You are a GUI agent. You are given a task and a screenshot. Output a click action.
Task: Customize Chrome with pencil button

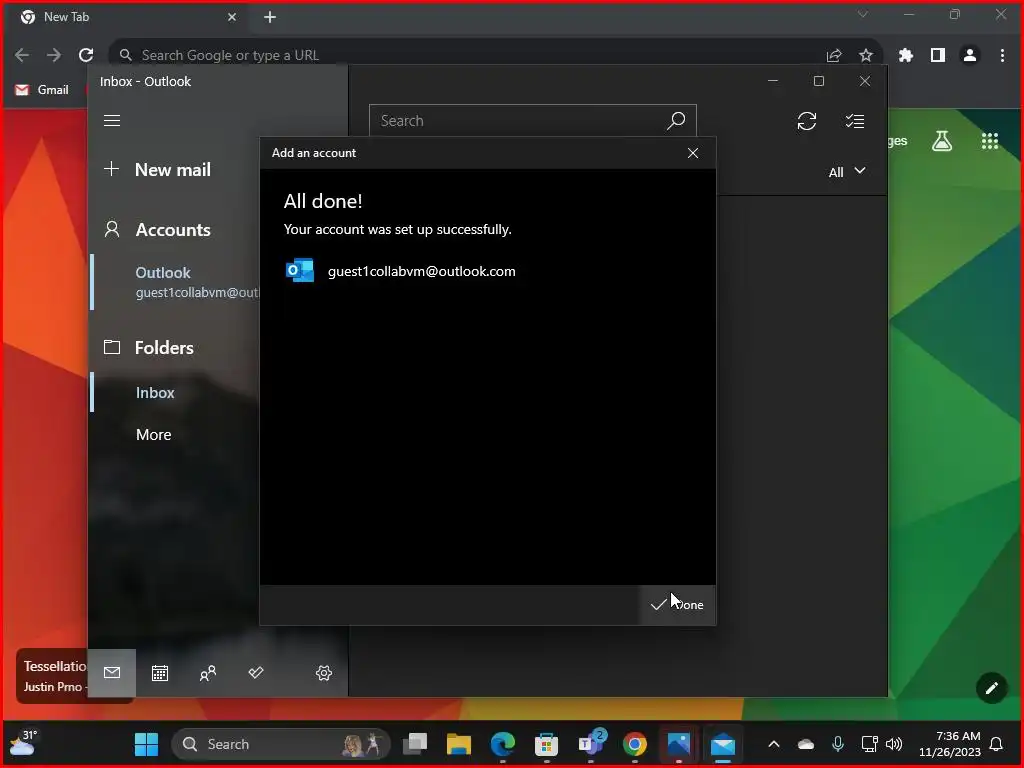point(991,688)
